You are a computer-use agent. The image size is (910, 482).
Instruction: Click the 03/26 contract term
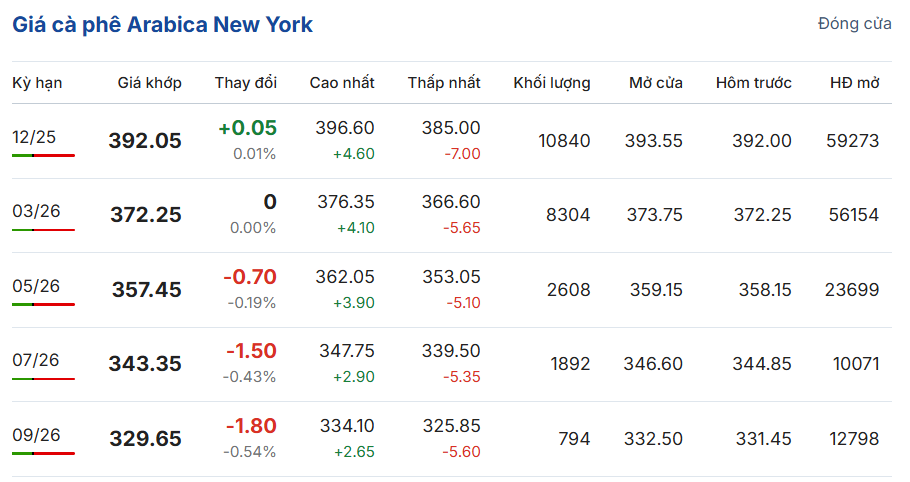(x=36, y=211)
